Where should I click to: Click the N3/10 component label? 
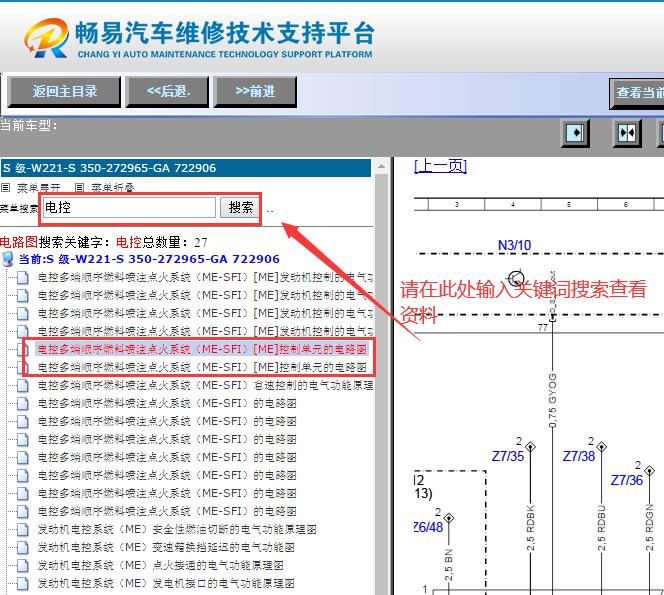pos(514,245)
